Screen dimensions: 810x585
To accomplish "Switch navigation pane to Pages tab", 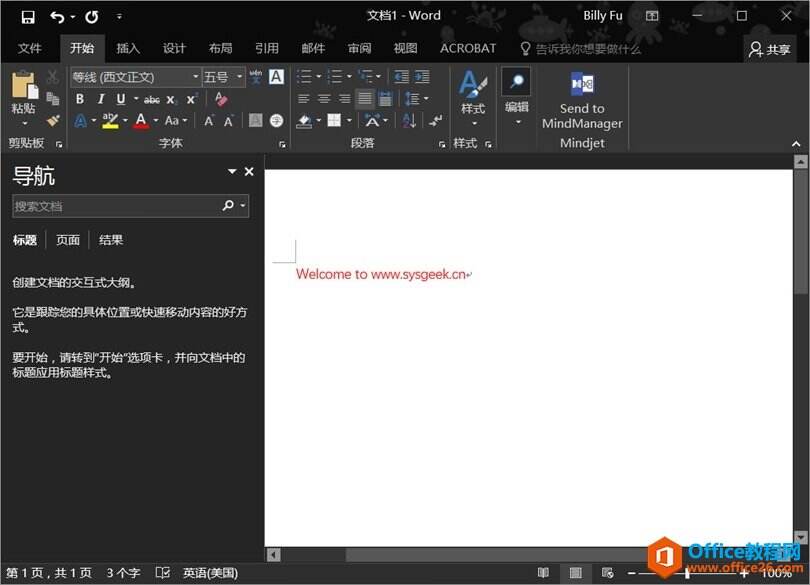I will (x=68, y=240).
